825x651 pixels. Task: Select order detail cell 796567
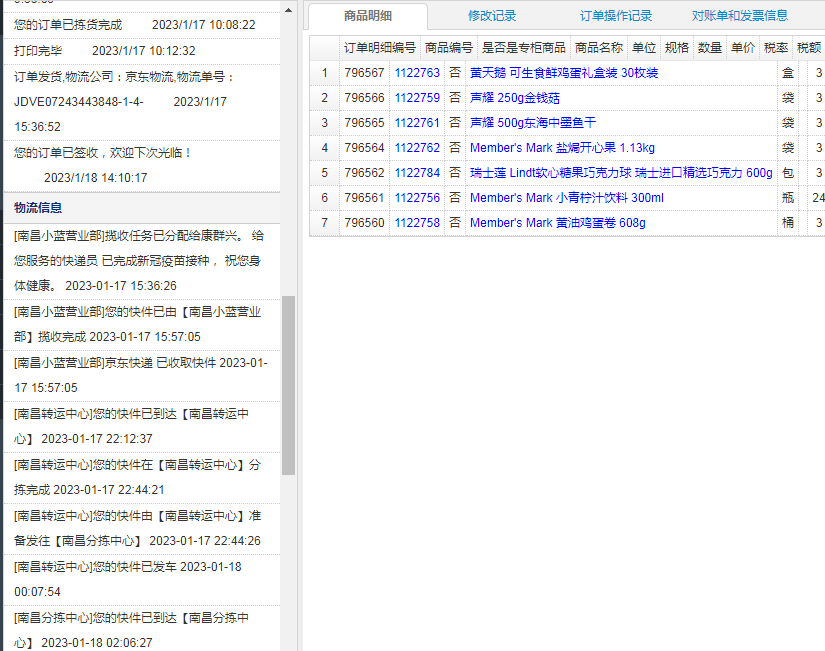point(364,73)
